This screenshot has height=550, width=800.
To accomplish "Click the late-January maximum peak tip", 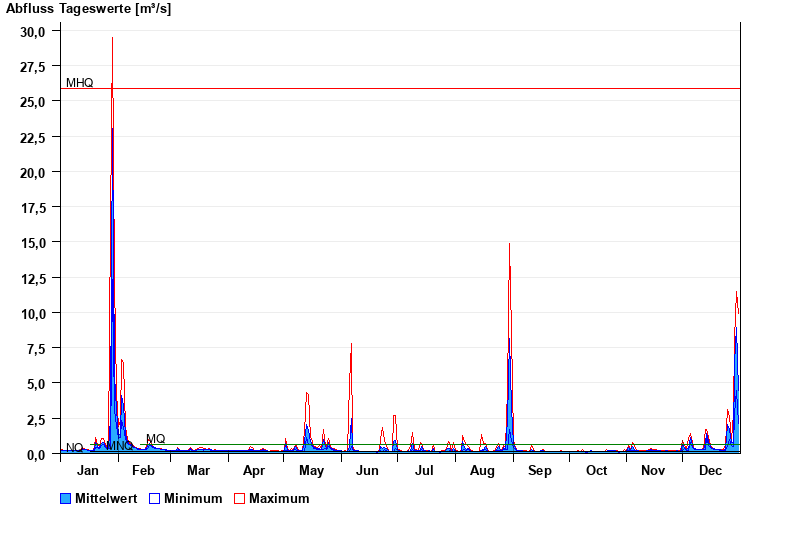I will pos(112,38).
